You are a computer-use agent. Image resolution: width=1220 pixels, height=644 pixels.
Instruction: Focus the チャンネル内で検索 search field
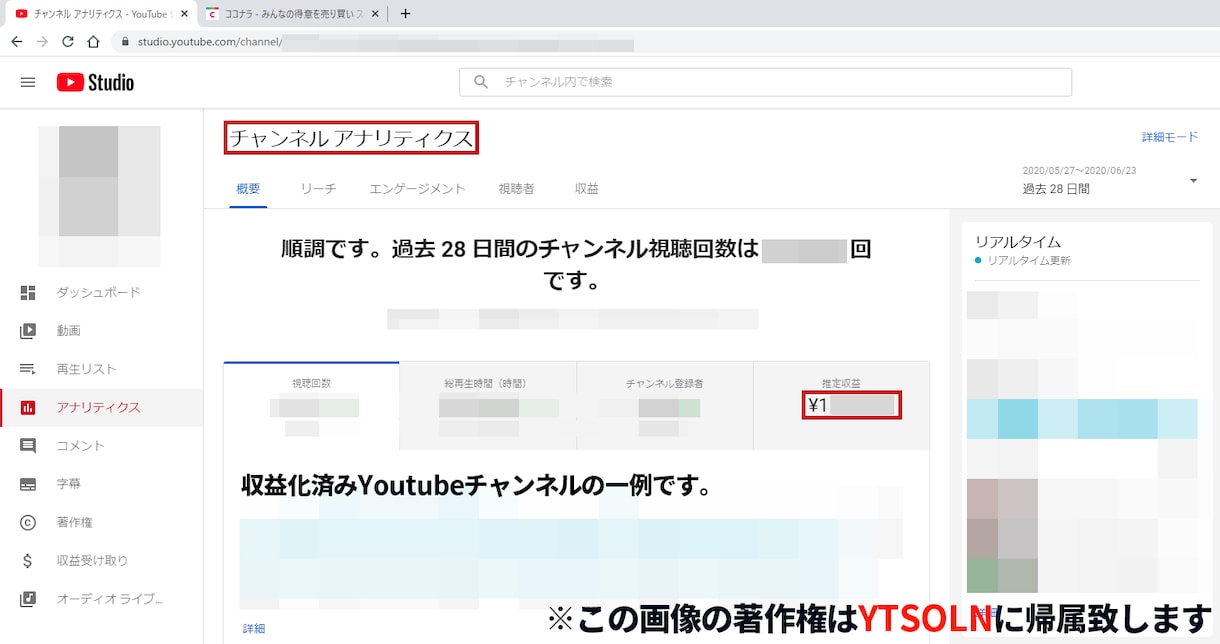click(765, 82)
